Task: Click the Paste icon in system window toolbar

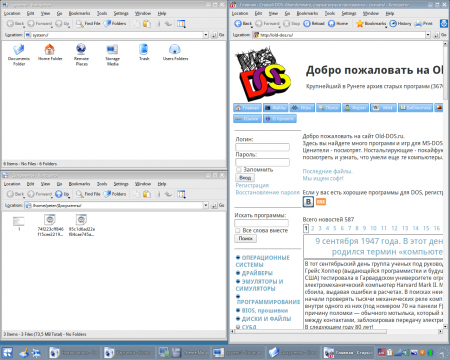Action: click(147, 24)
